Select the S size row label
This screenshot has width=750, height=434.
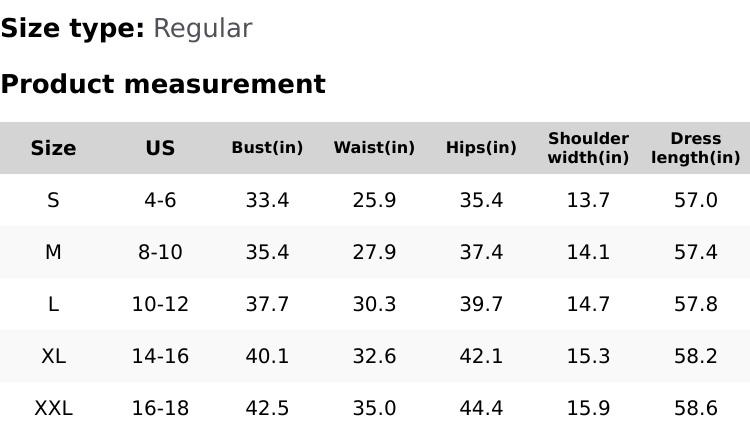[53, 200]
